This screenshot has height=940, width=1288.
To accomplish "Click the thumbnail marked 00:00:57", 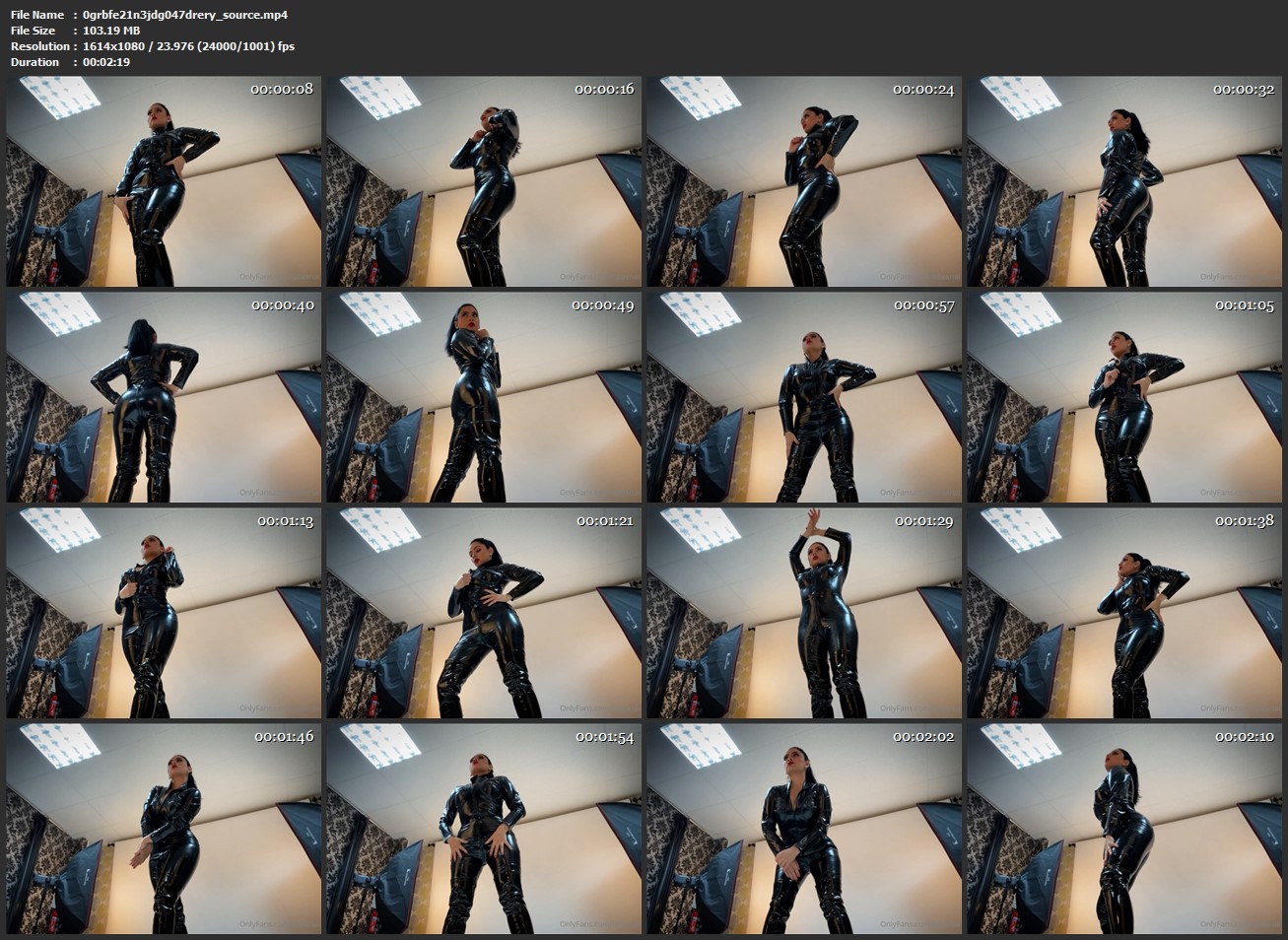I will 804,397.
